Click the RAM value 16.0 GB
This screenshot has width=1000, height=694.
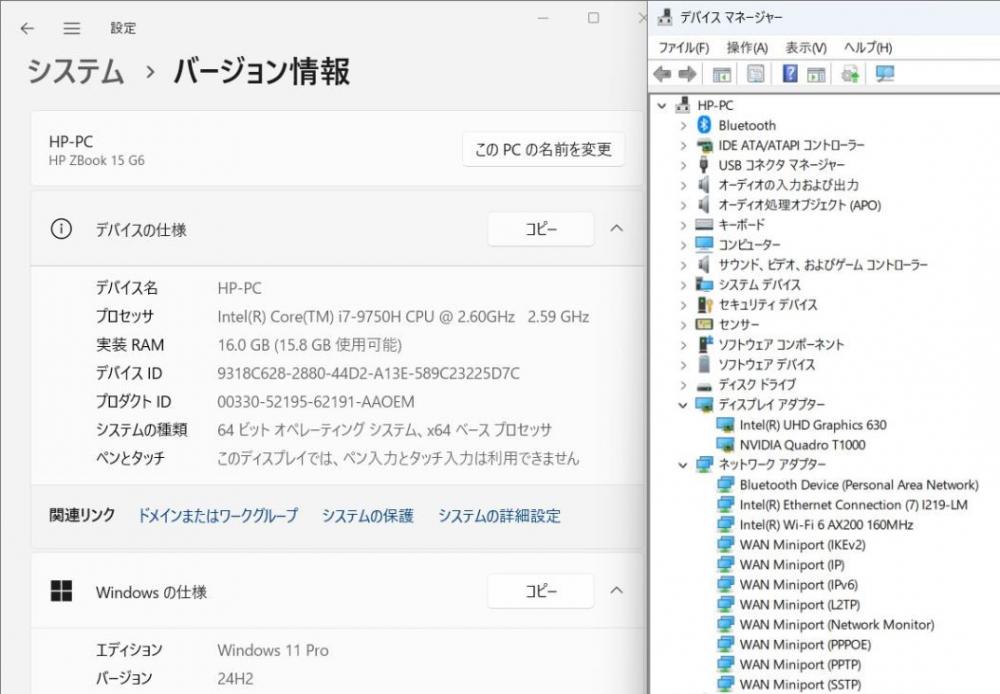coord(309,345)
